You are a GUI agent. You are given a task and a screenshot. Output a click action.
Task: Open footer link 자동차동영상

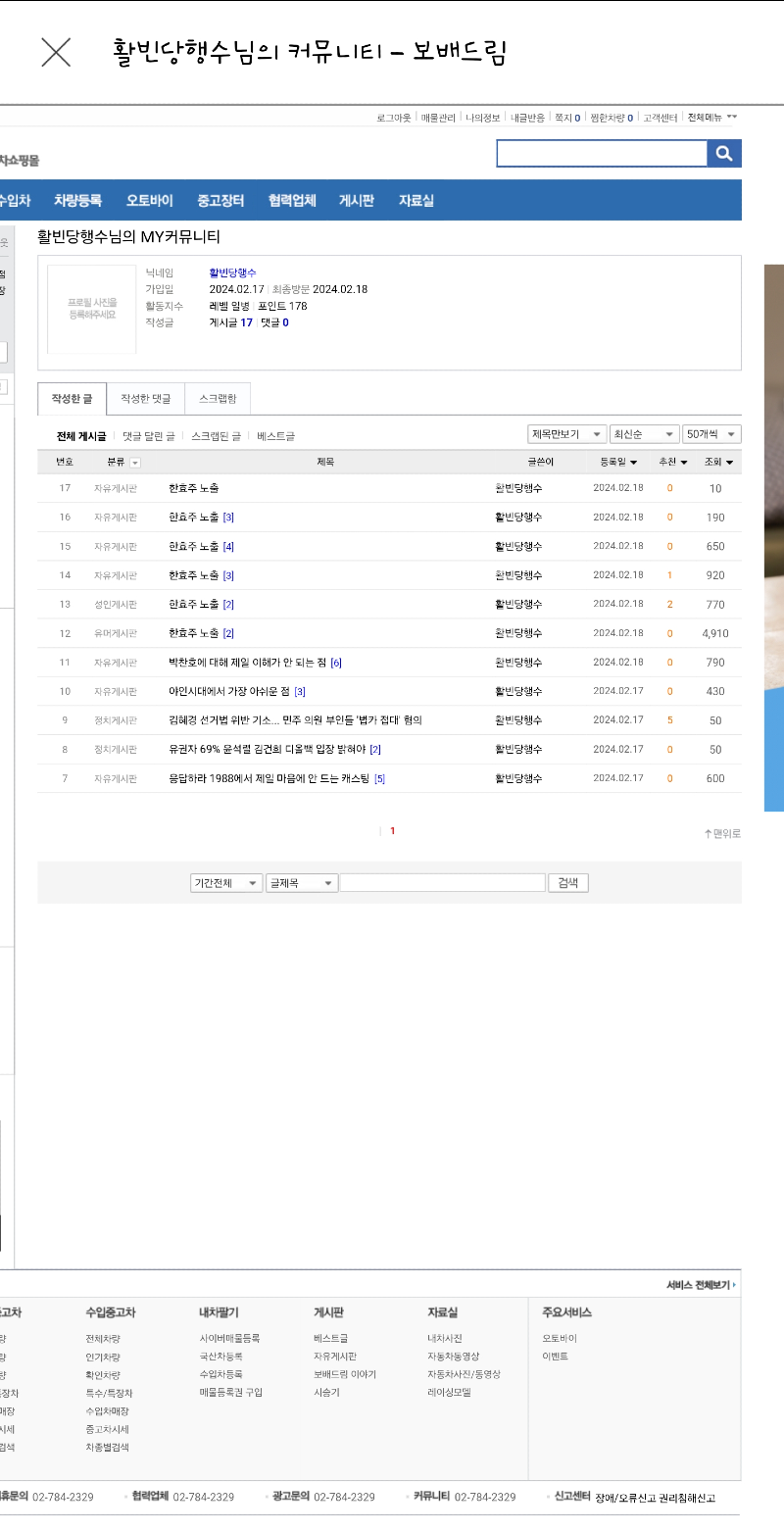pos(454,1357)
